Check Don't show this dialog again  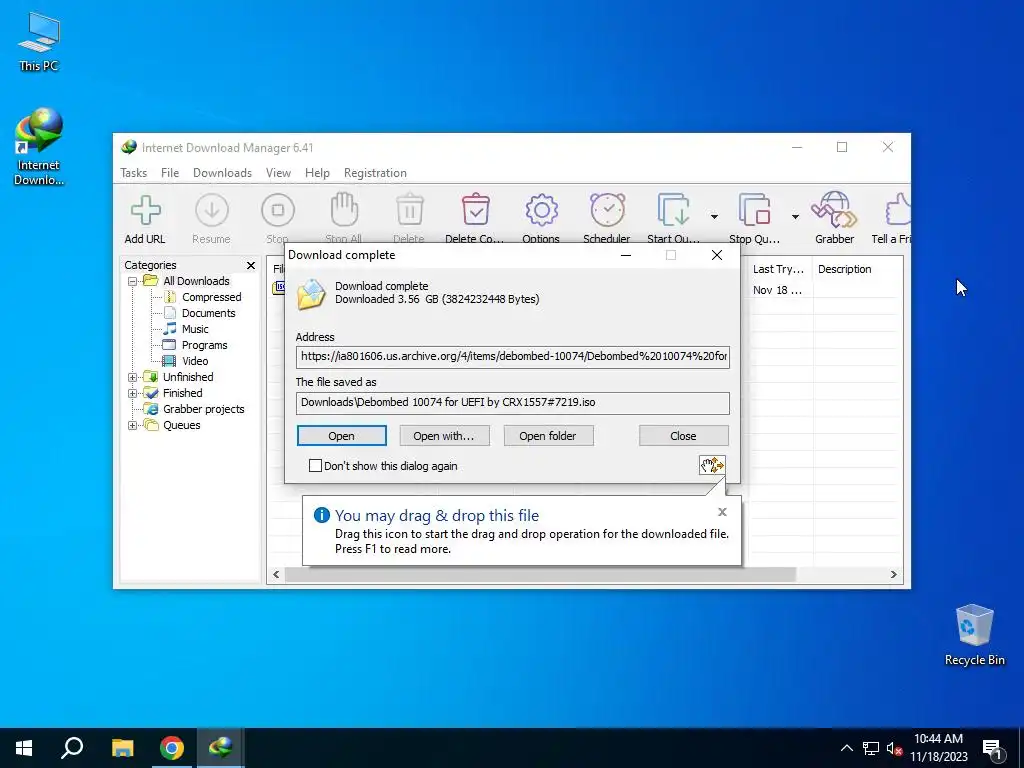(x=315, y=466)
